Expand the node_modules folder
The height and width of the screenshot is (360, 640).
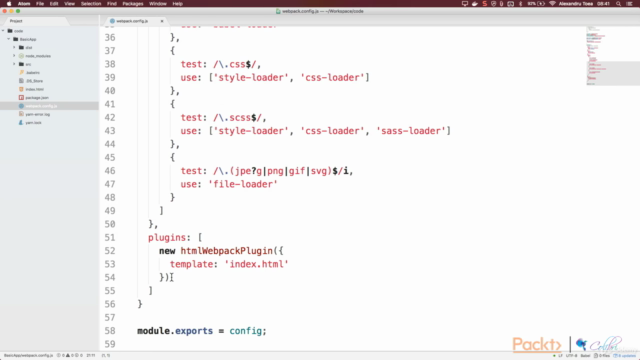(x=14, y=56)
